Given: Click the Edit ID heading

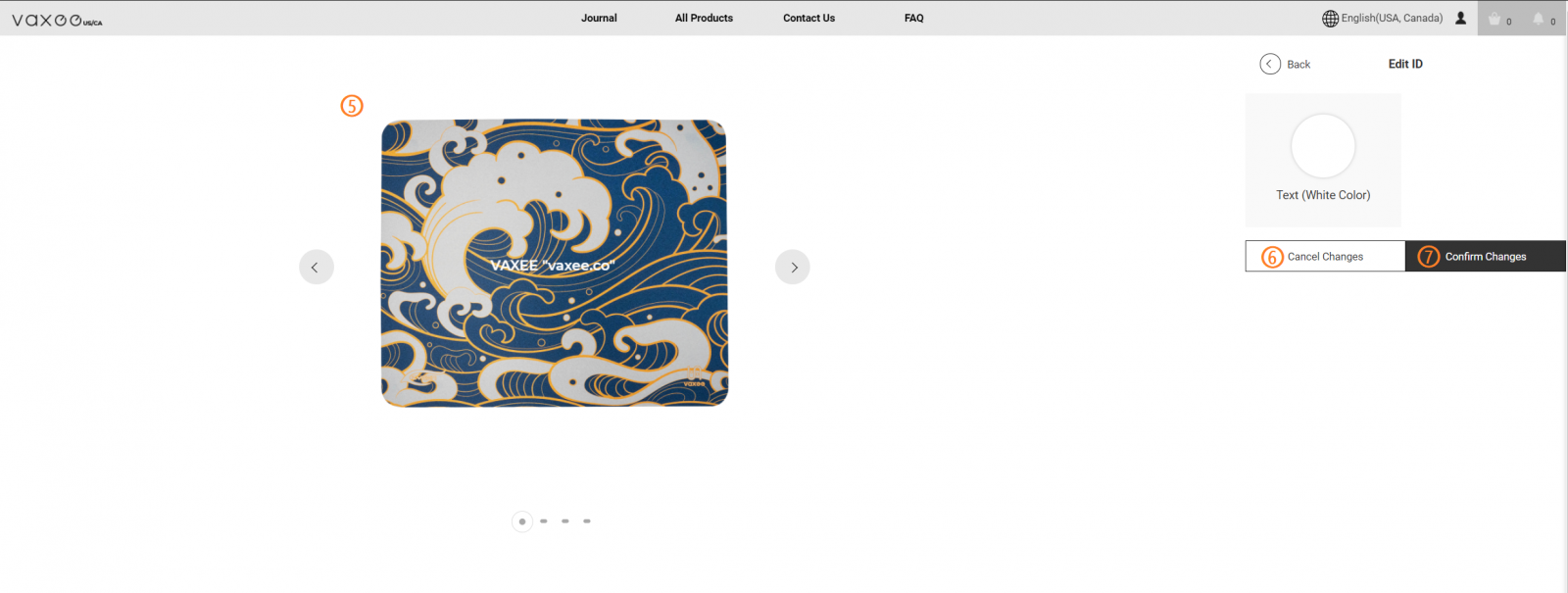Looking at the screenshot, I should (x=1405, y=64).
